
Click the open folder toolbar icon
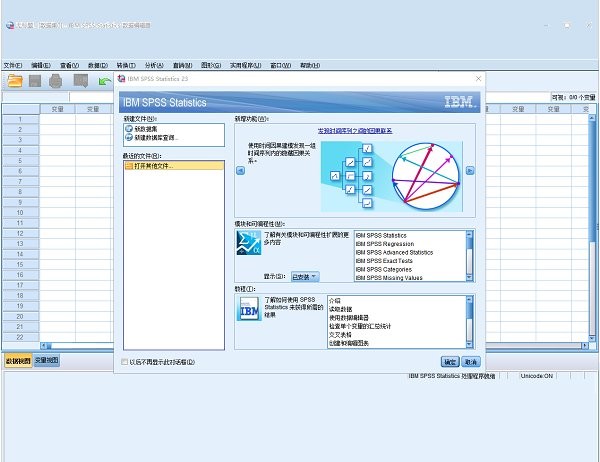point(15,81)
